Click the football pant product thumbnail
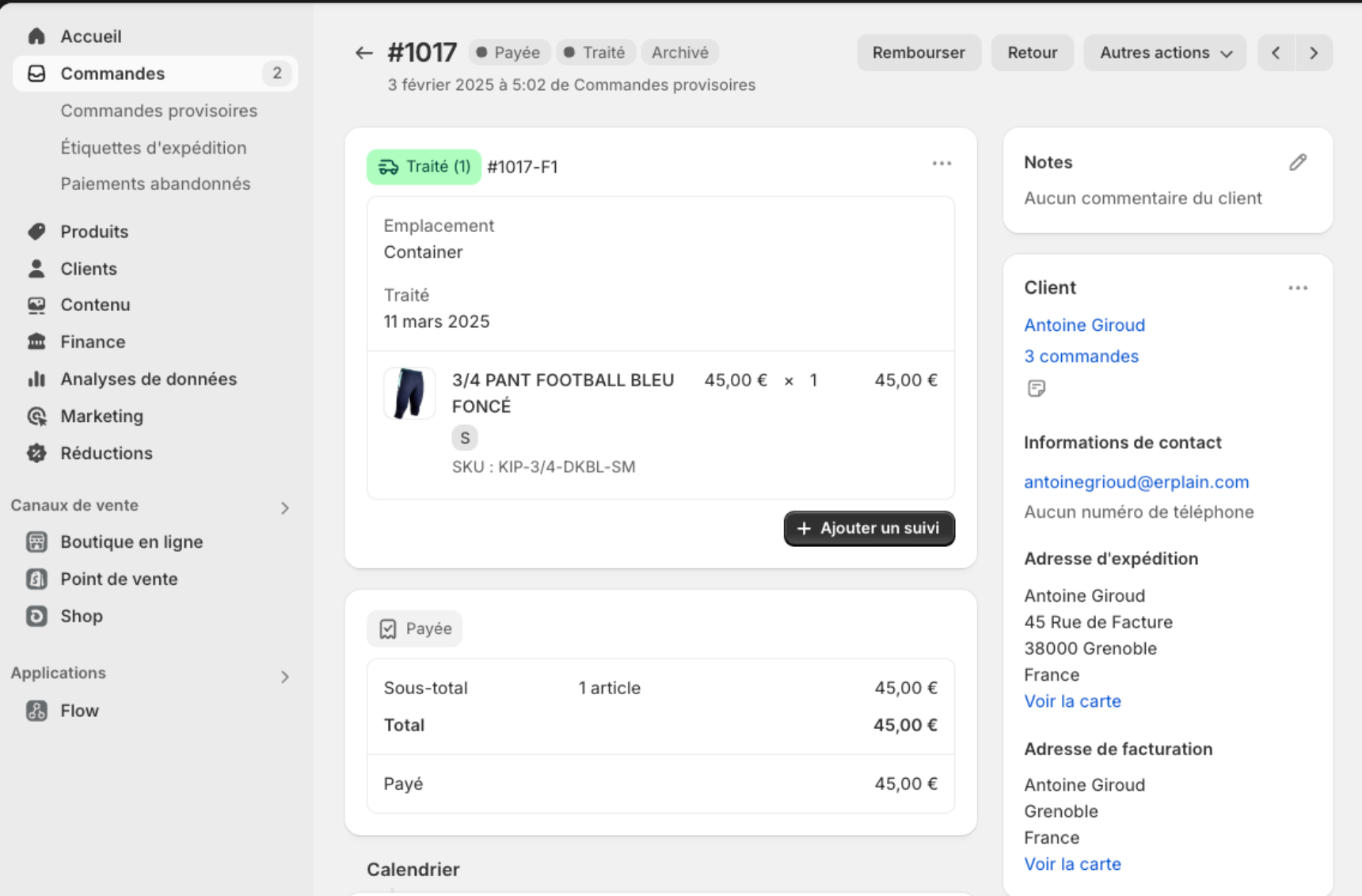This screenshot has width=1362, height=896. coord(409,393)
